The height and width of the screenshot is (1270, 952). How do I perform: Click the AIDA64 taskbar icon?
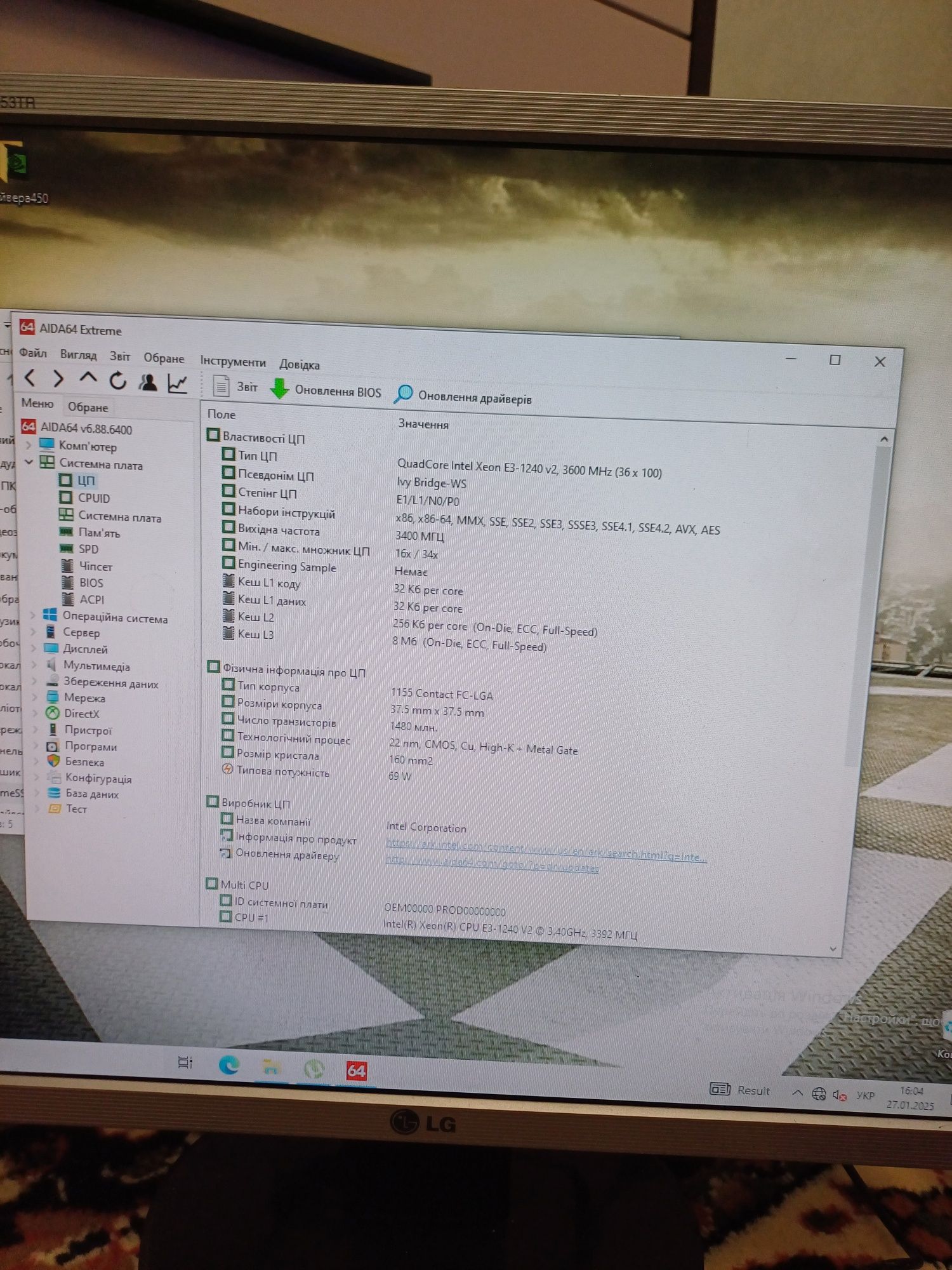pyautogui.click(x=356, y=1071)
